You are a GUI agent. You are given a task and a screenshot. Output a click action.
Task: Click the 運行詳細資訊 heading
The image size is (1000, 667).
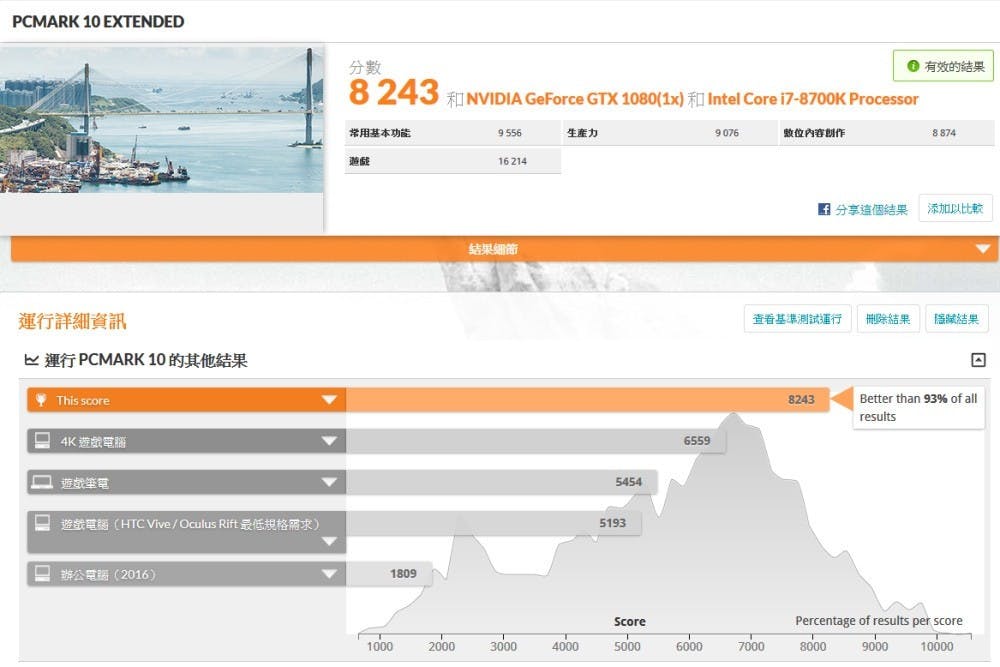click(72, 321)
